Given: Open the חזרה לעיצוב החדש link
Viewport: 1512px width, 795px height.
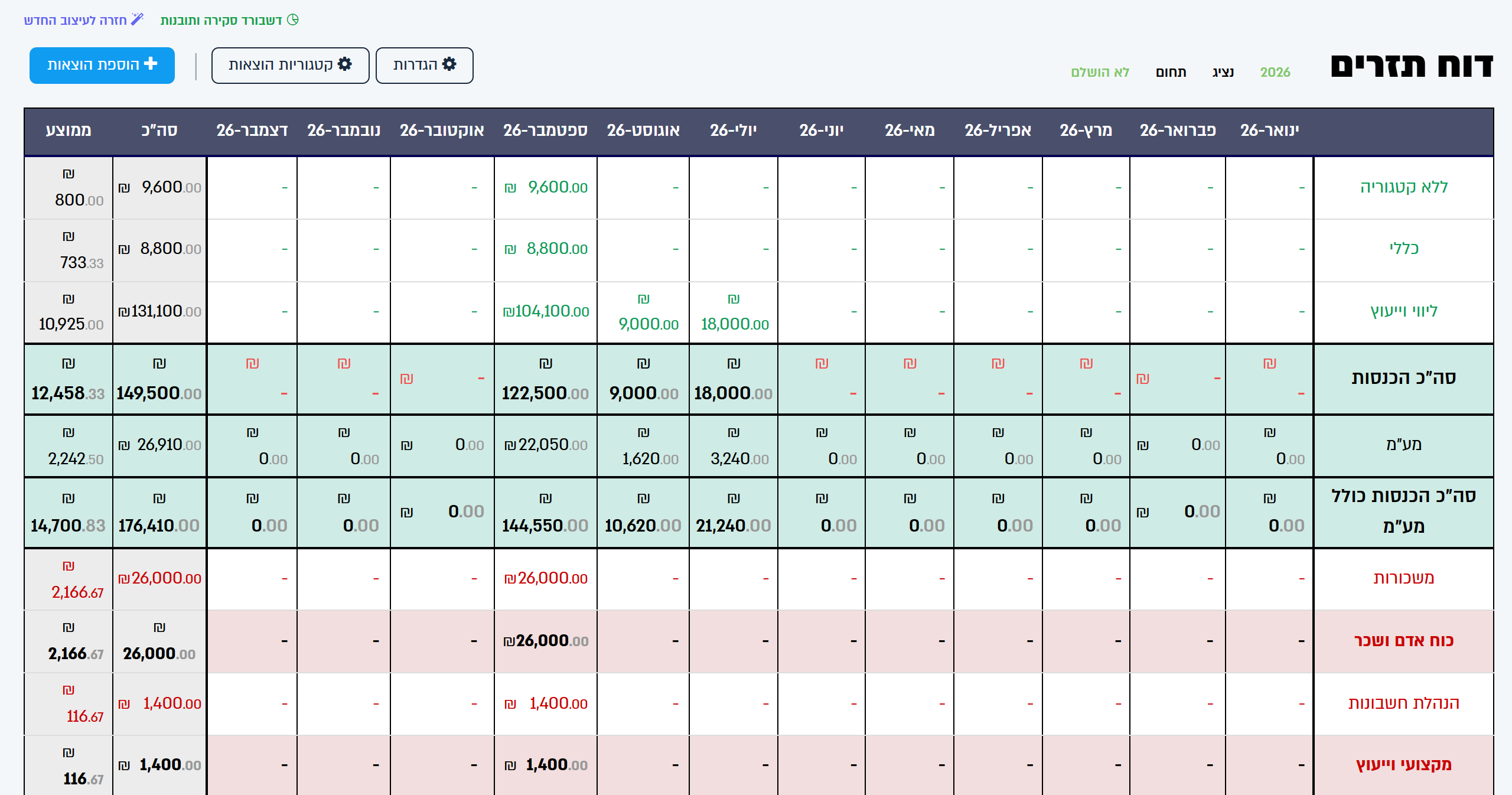Looking at the screenshot, I should 84,20.
